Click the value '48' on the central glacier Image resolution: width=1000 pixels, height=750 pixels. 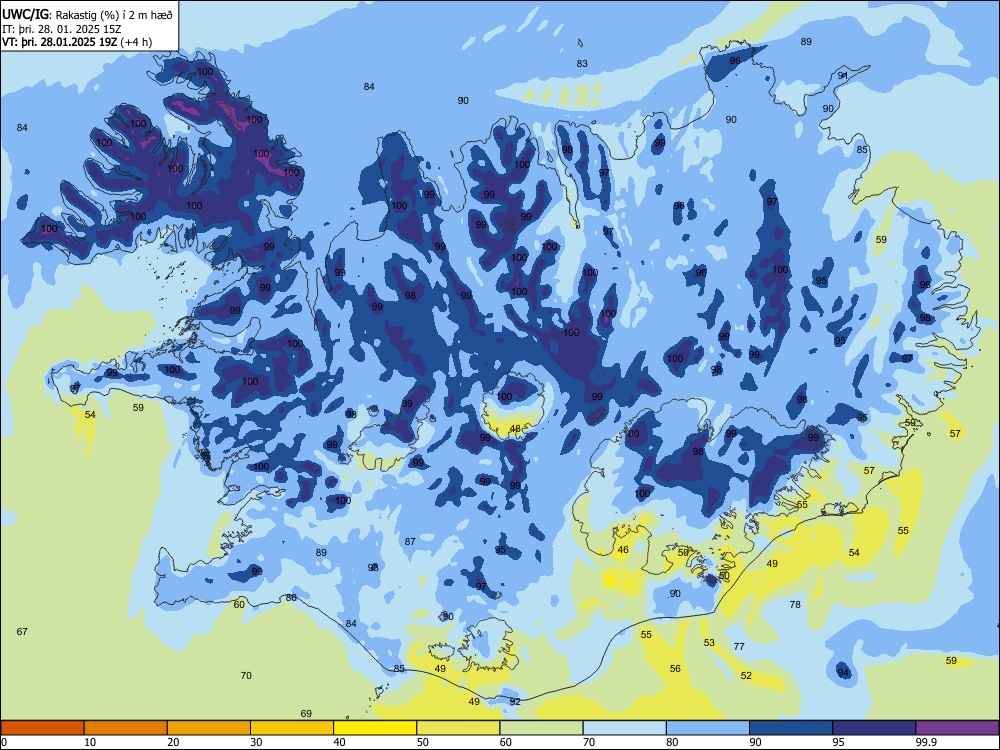[515, 429]
